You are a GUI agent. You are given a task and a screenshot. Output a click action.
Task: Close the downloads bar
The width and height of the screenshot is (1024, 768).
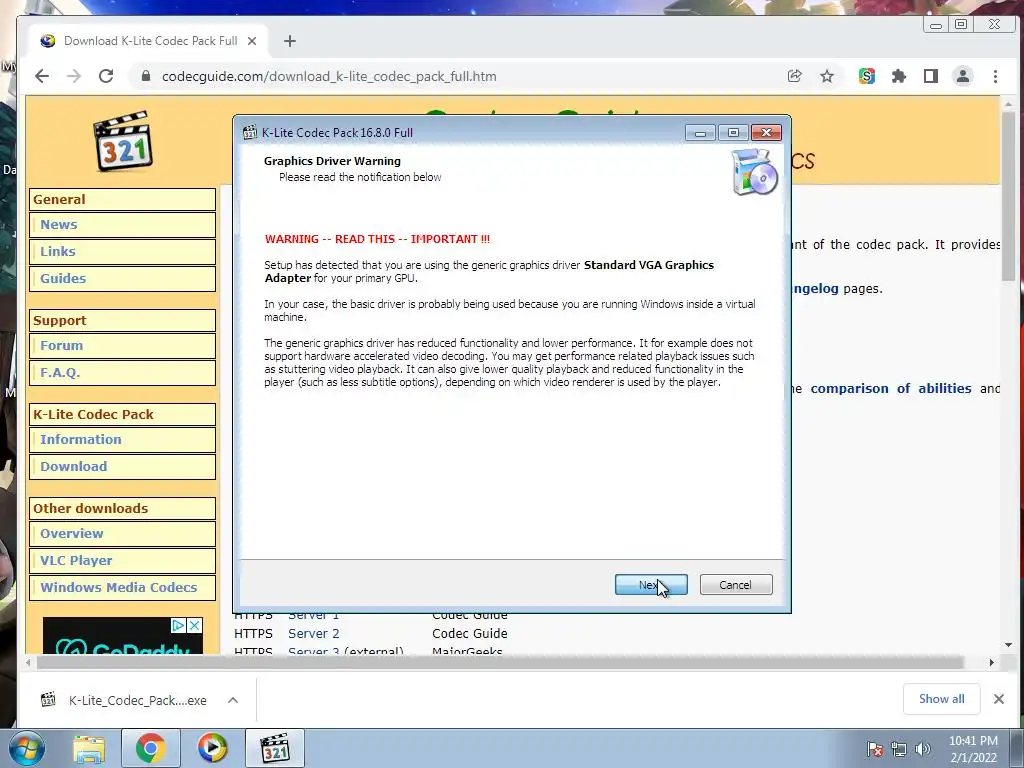(999, 699)
